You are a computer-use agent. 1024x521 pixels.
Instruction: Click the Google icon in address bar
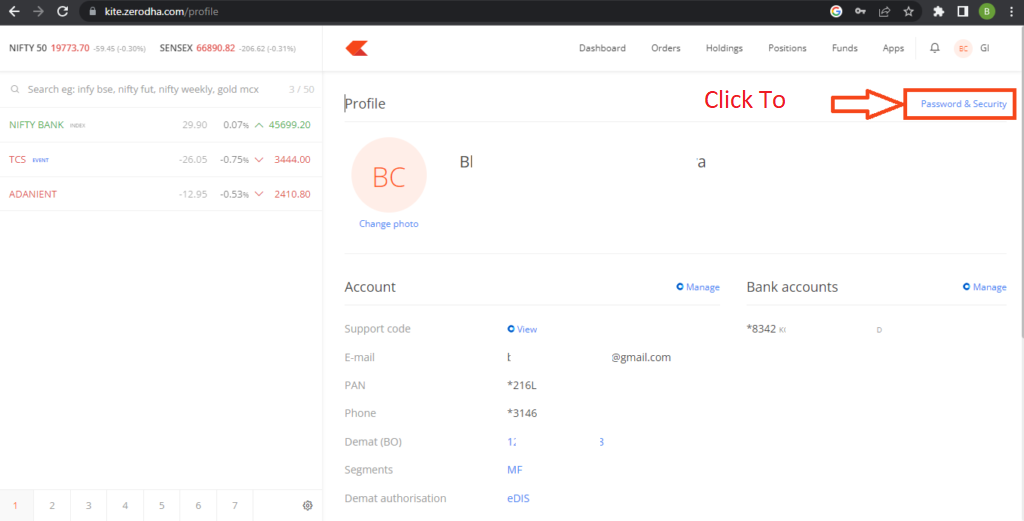click(x=836, y=11)
